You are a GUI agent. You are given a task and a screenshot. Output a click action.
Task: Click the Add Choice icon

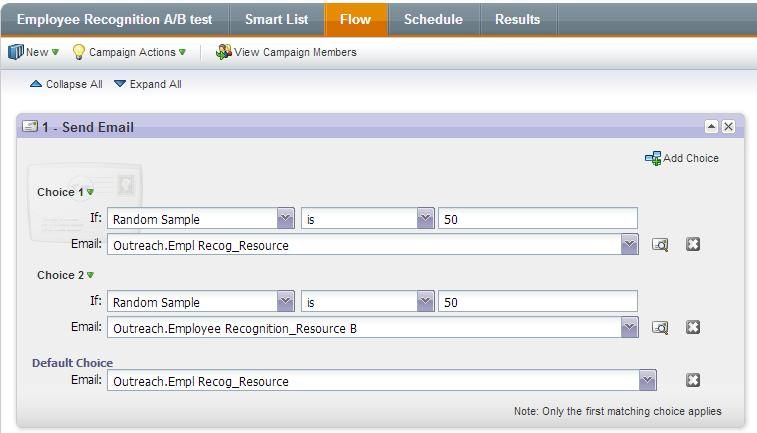pos(652,158)
